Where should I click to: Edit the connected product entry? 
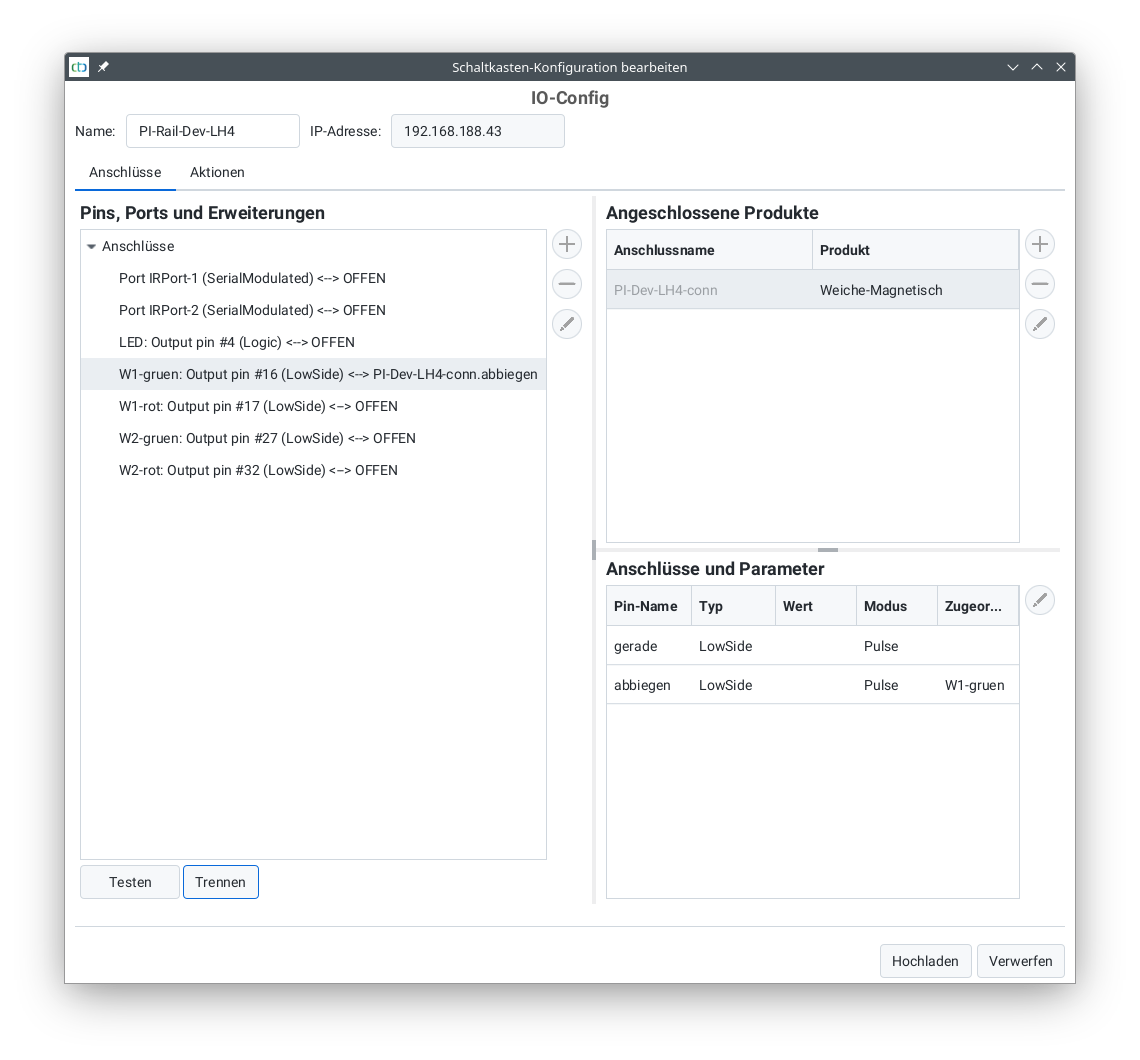1040,324
